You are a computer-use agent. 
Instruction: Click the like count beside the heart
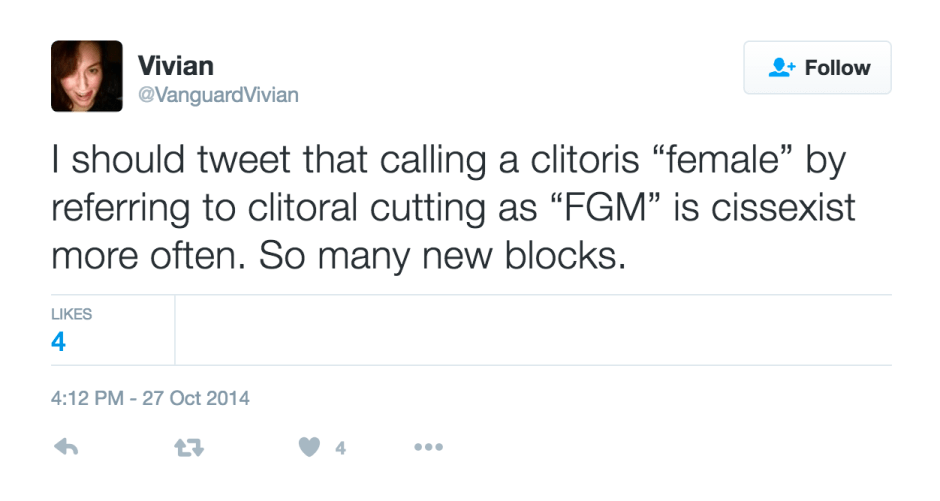click(x=340, y=449)
